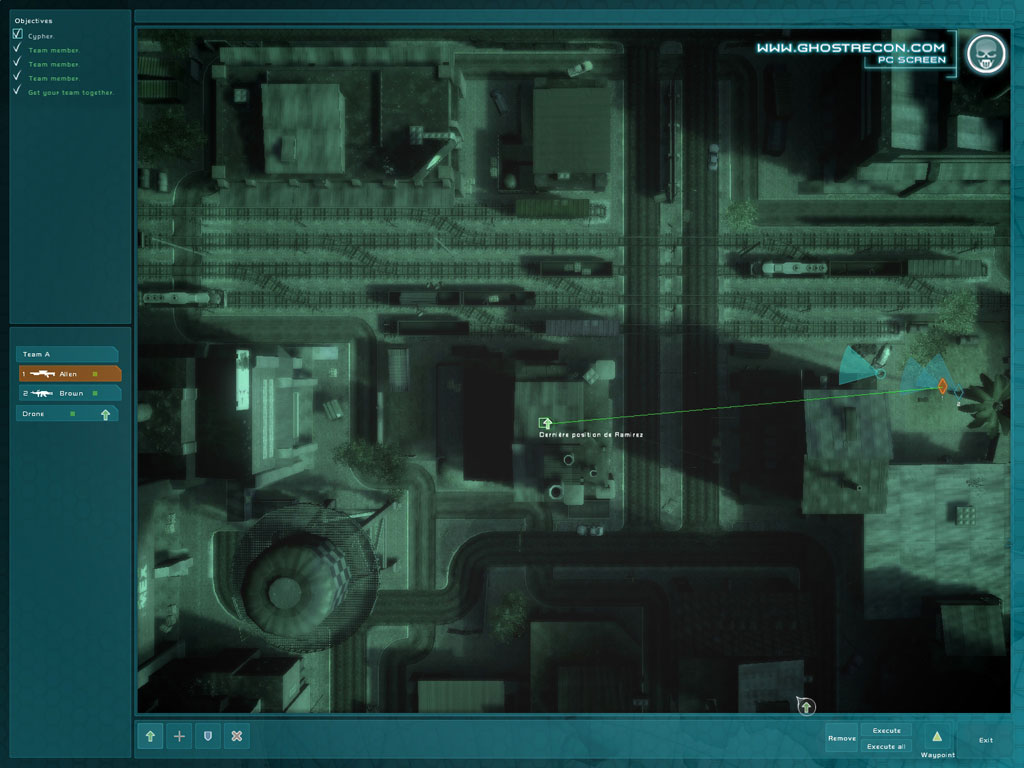The image size is (1024, 768).
Task: Open the WWW.GHOSTRECON.COM link
Action: point(852,46)
